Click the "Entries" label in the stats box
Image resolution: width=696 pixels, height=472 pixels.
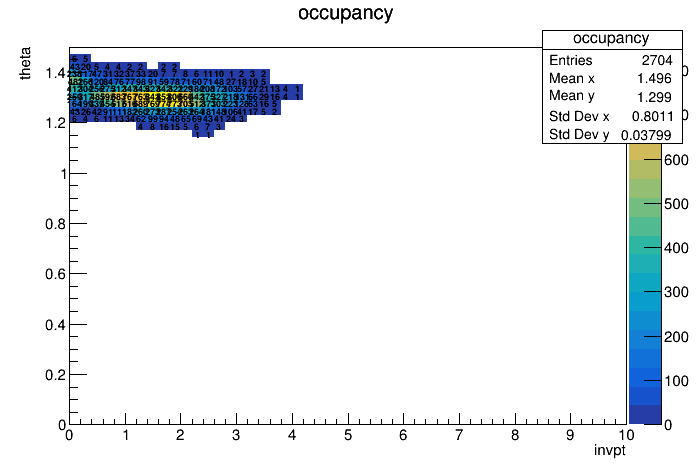pos(570,60)
